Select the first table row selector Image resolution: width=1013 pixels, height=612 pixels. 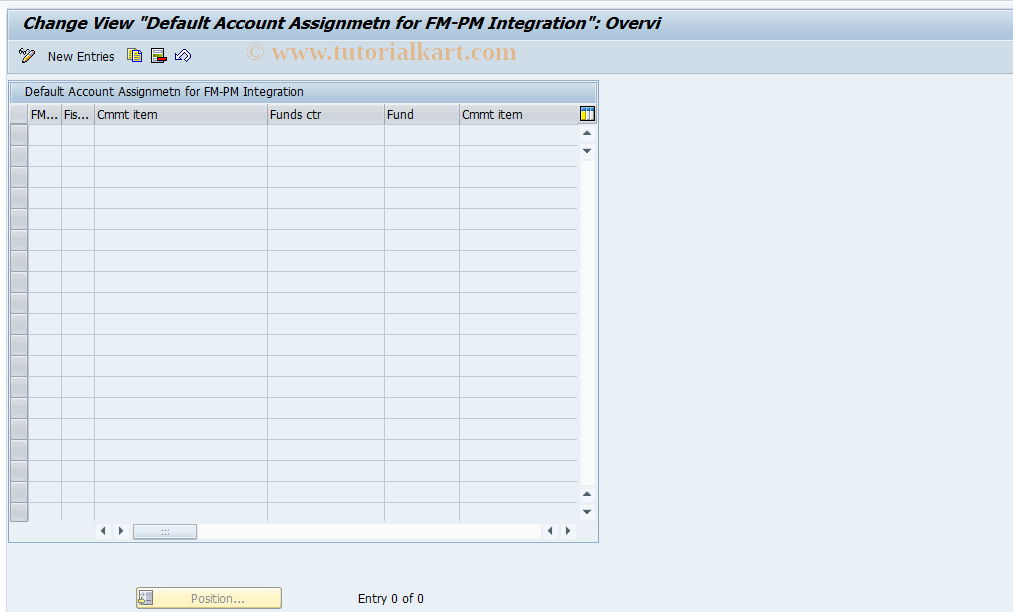click(19, 135)
